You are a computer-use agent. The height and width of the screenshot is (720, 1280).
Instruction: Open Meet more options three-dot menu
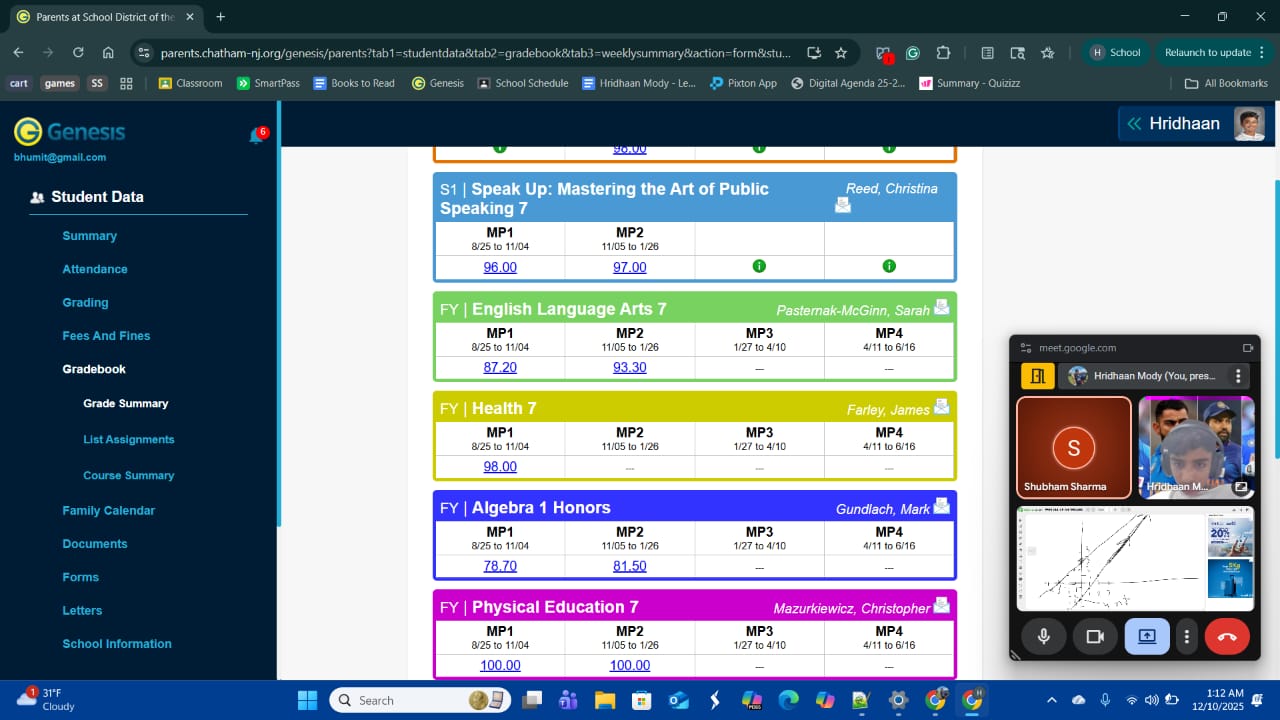pos(1187,636)
